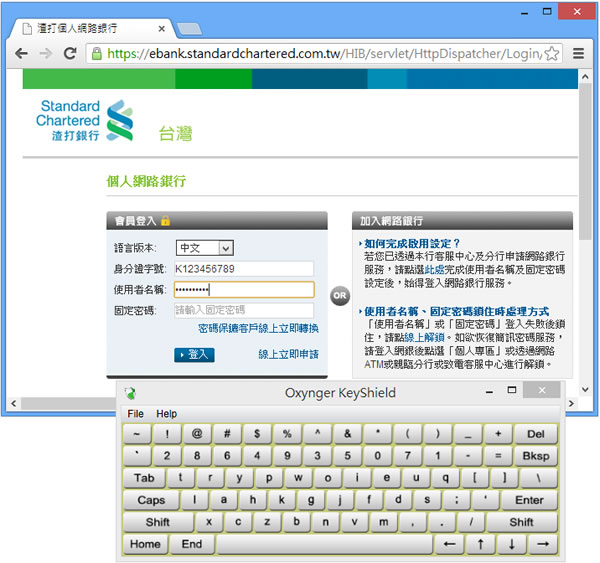Open the Chrome hamburger menu
600x563 pixels.
coord(578,53)
